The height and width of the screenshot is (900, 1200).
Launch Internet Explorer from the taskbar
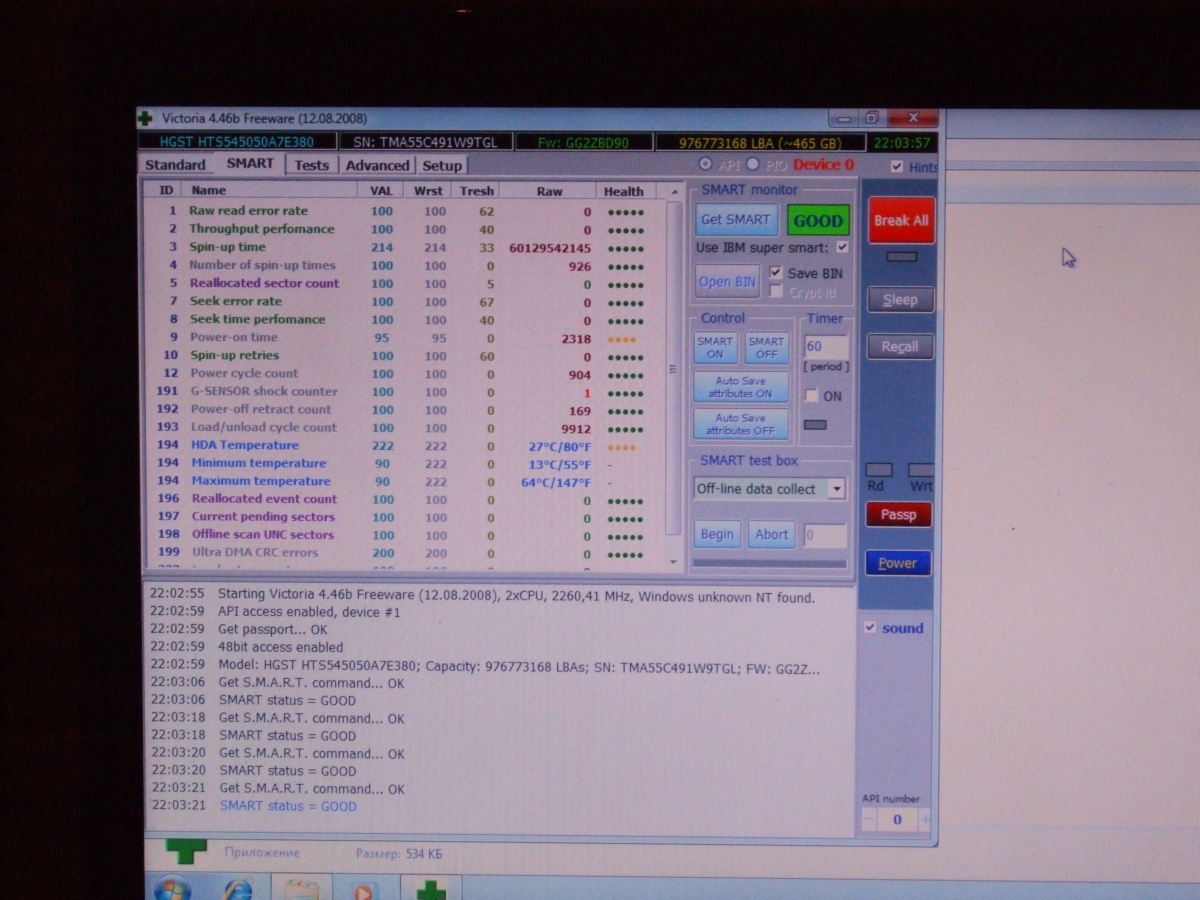point(238,888)
